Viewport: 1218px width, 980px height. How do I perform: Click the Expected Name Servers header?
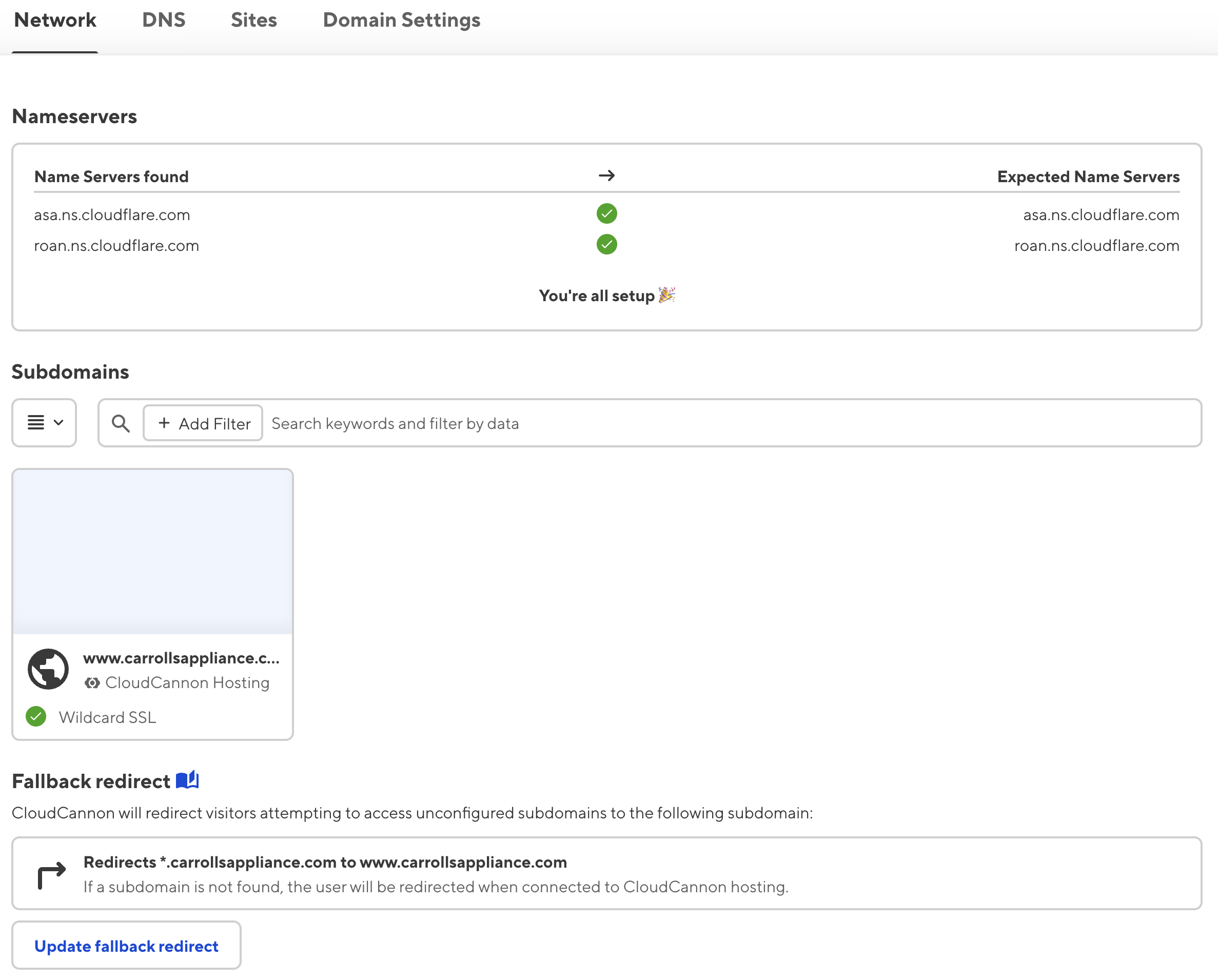1088,177
